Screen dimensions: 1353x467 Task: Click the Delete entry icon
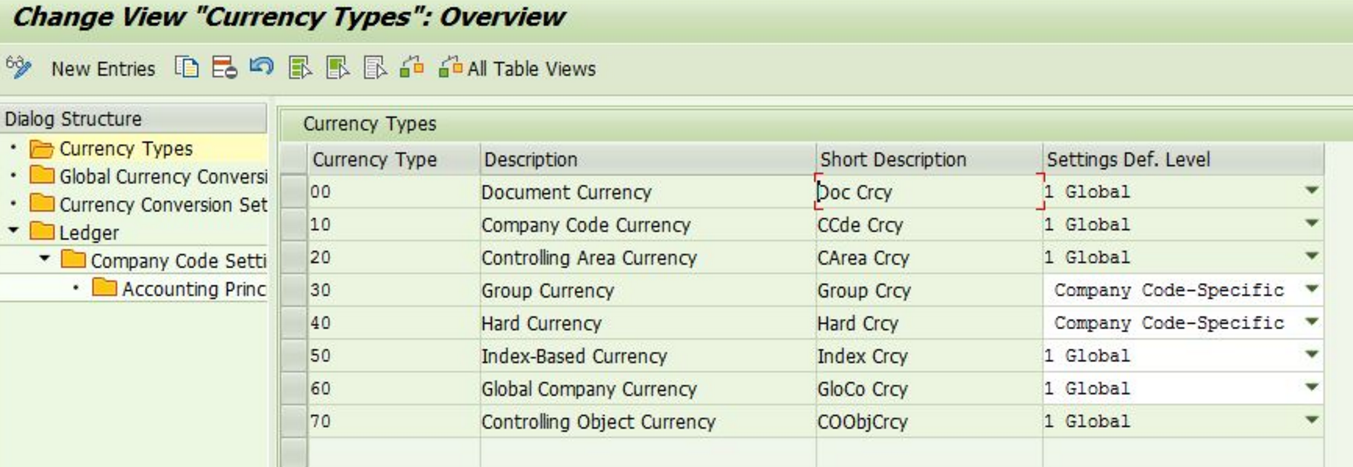224,67
